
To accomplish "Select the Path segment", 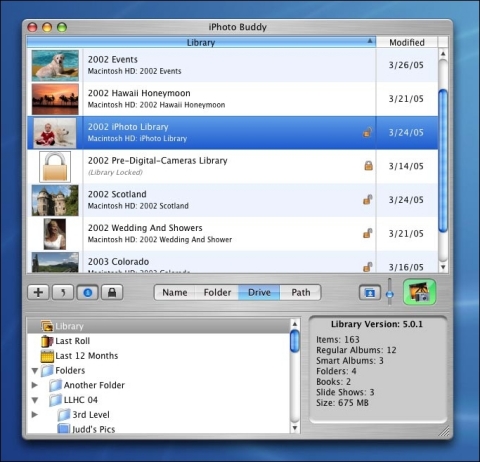I will 301,292.
